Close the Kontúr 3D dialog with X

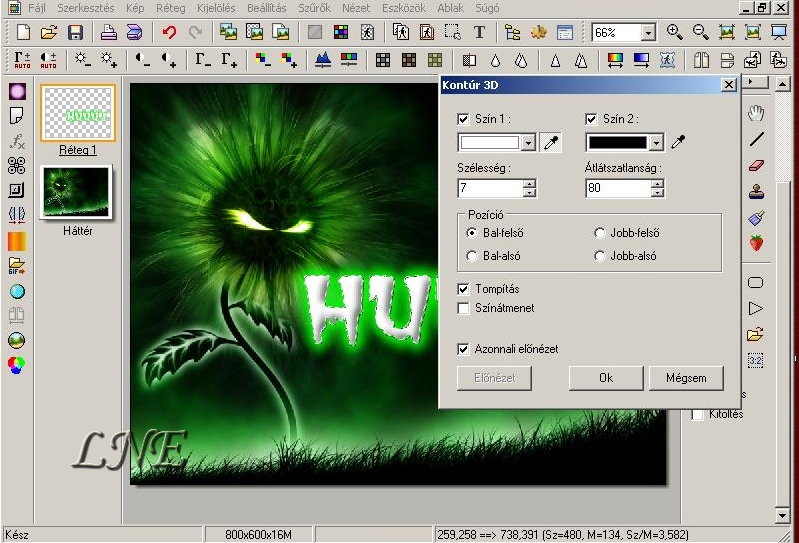click(x=729, y=85)
